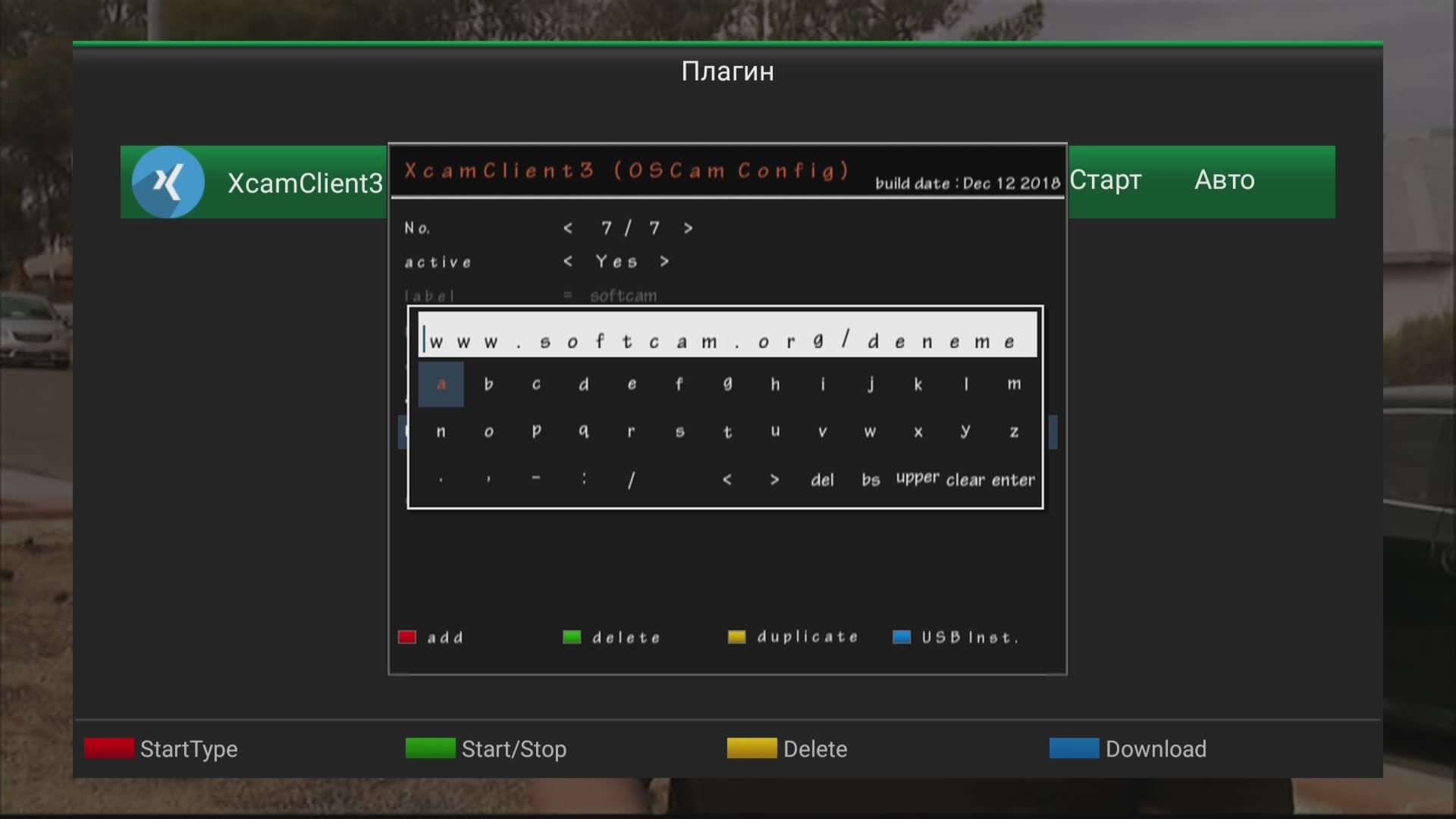Image resolution: width=1456 pixels, height=819 pixels.
Task: Click the blue square next to 'USB Inst.'
Action: 902,637
